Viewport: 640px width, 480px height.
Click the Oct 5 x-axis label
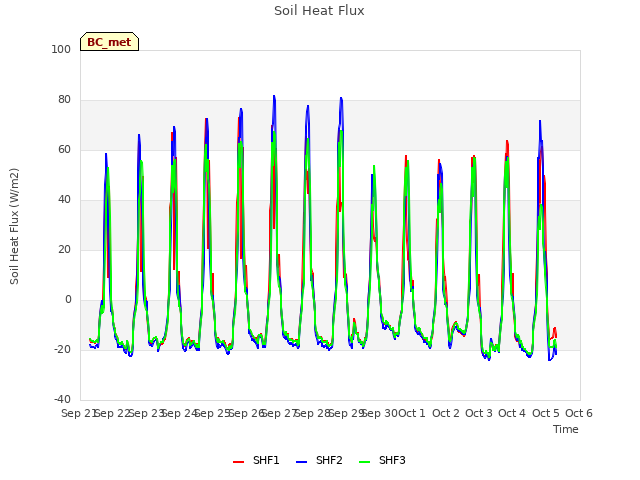coord(546,413)
